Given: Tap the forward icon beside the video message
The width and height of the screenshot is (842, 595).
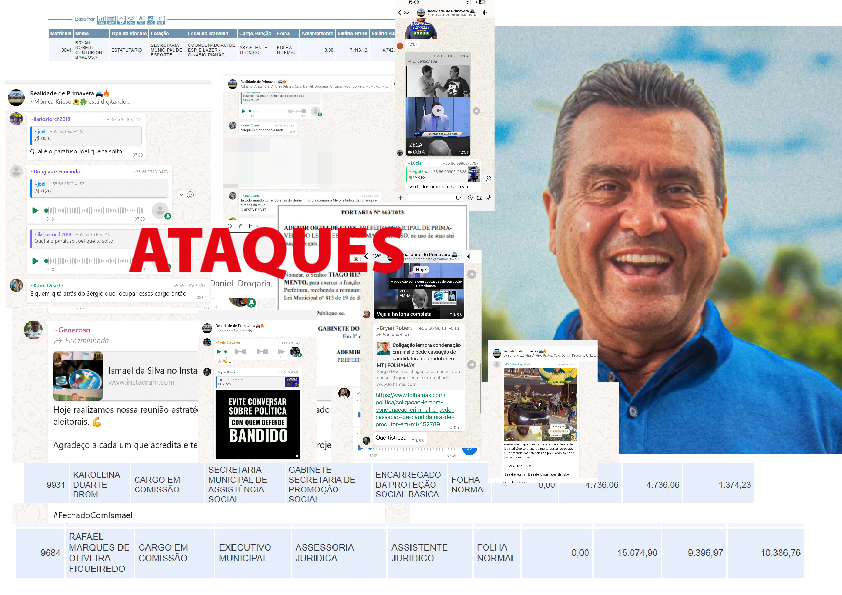Looking at the screenshot, I should coord(476,110).
